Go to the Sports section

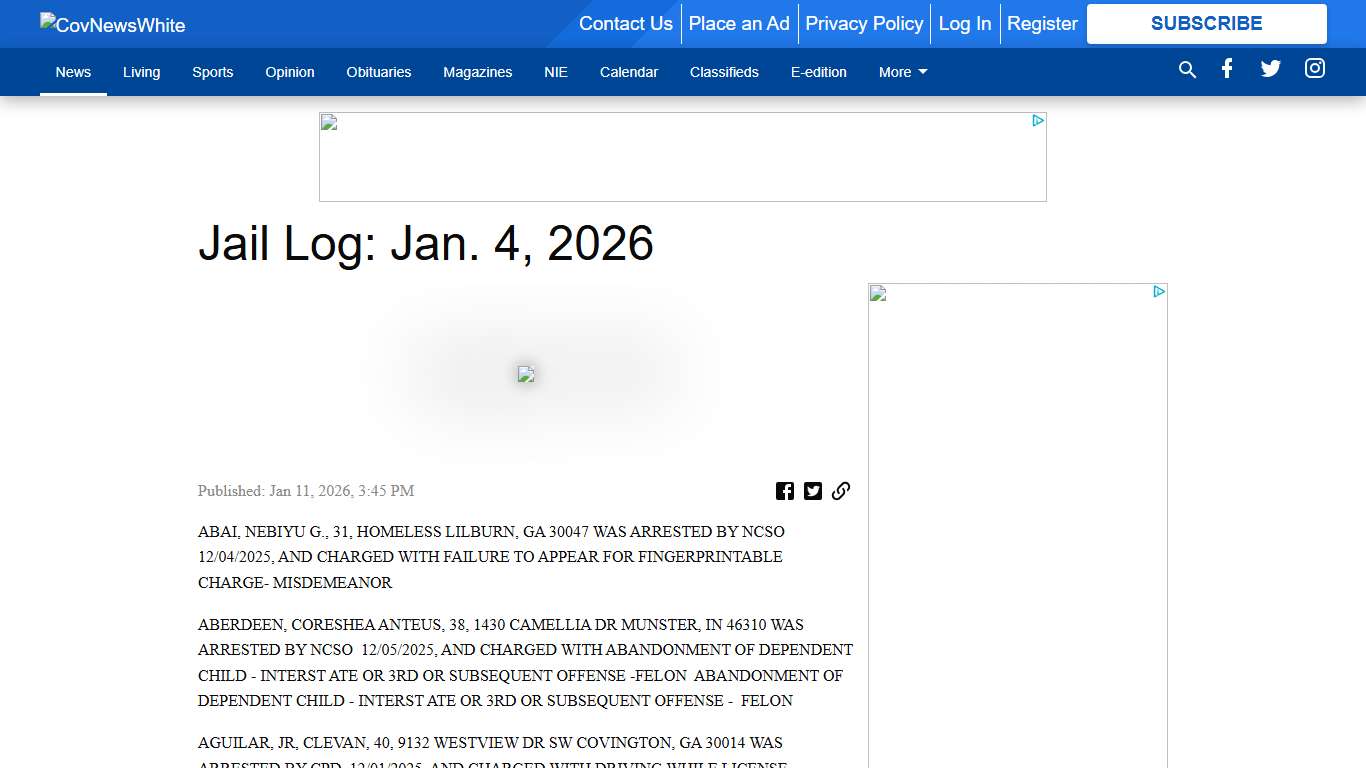212,72
